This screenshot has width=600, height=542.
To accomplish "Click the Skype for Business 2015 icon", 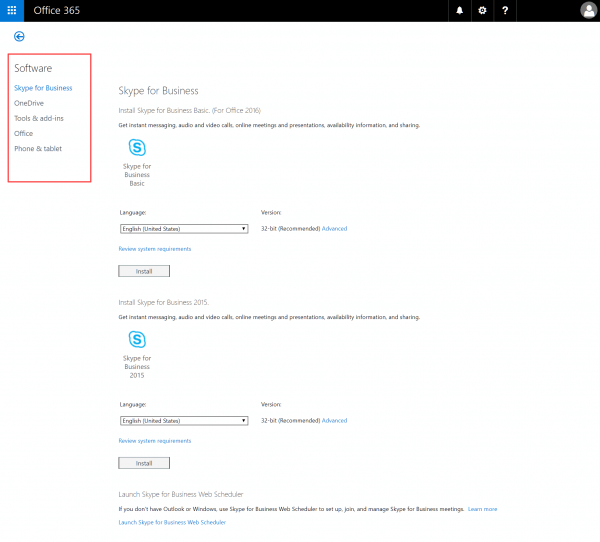I will pyautogui.click(x=137, y=340).
